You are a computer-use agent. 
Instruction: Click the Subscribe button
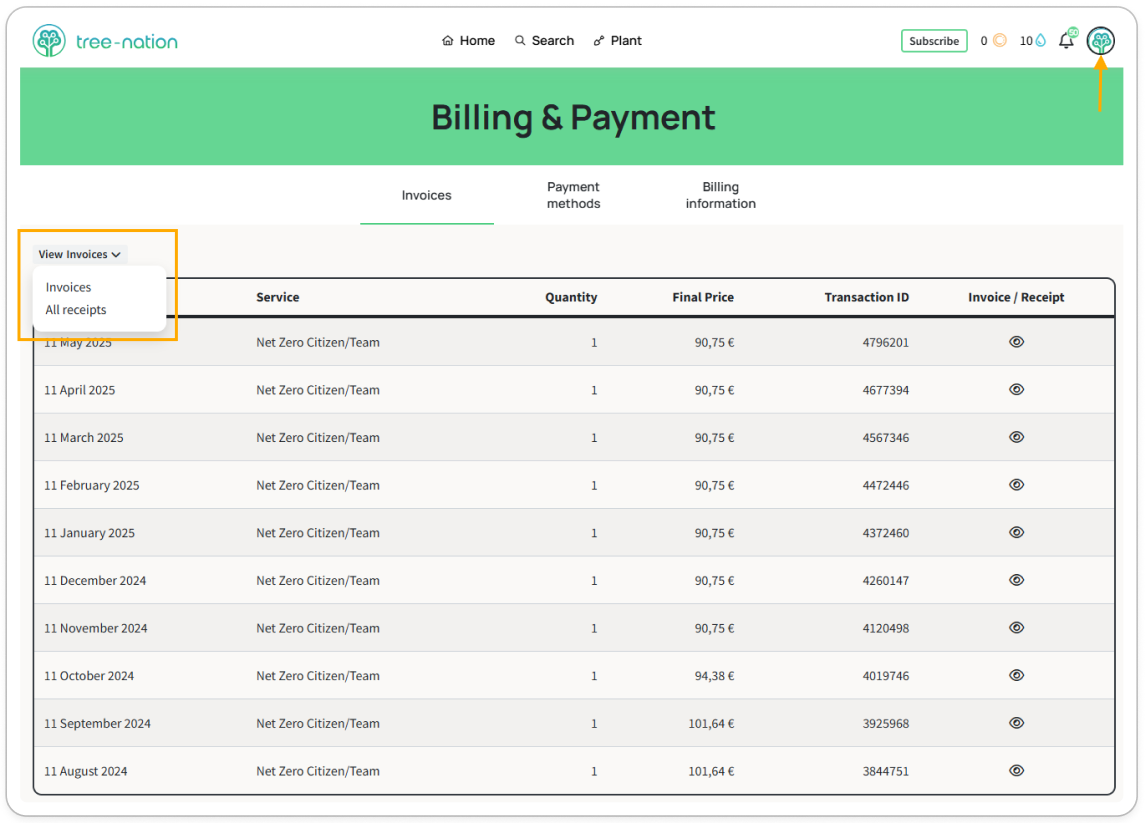tap(933, 40)
